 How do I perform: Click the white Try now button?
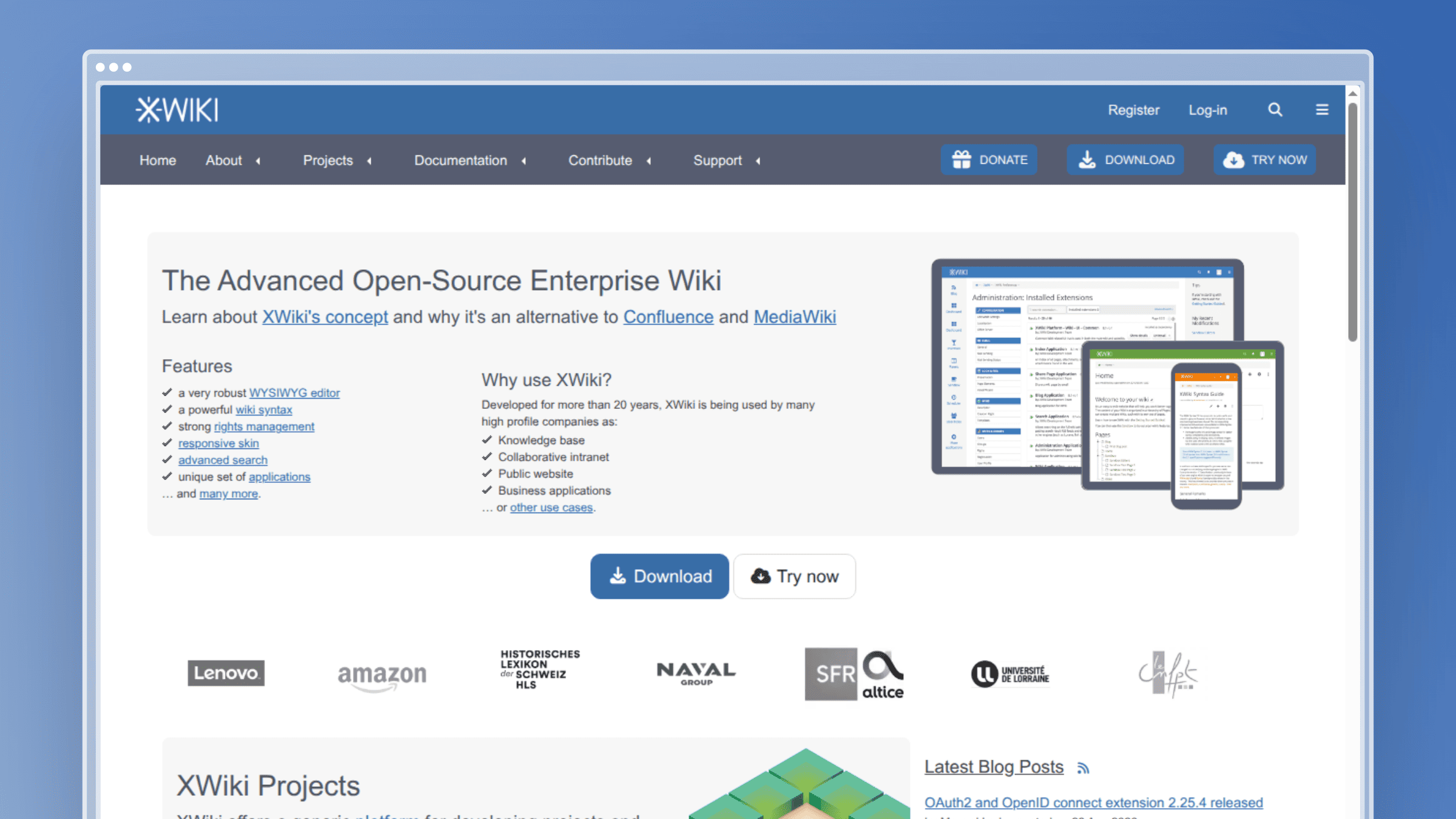[x=794, y=576]
